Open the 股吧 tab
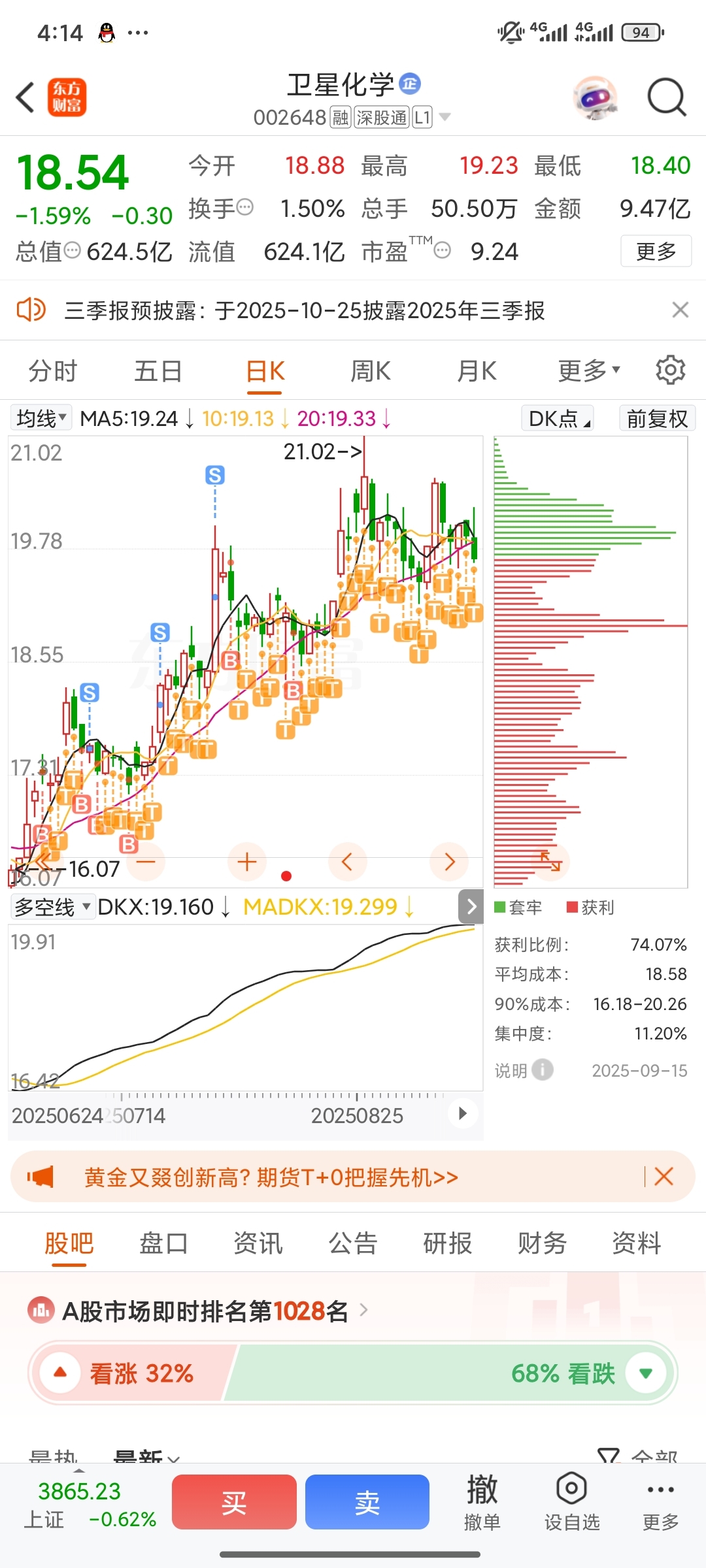The width and height of the screenshot is (706, 1568). click(x=69, y=1243)
